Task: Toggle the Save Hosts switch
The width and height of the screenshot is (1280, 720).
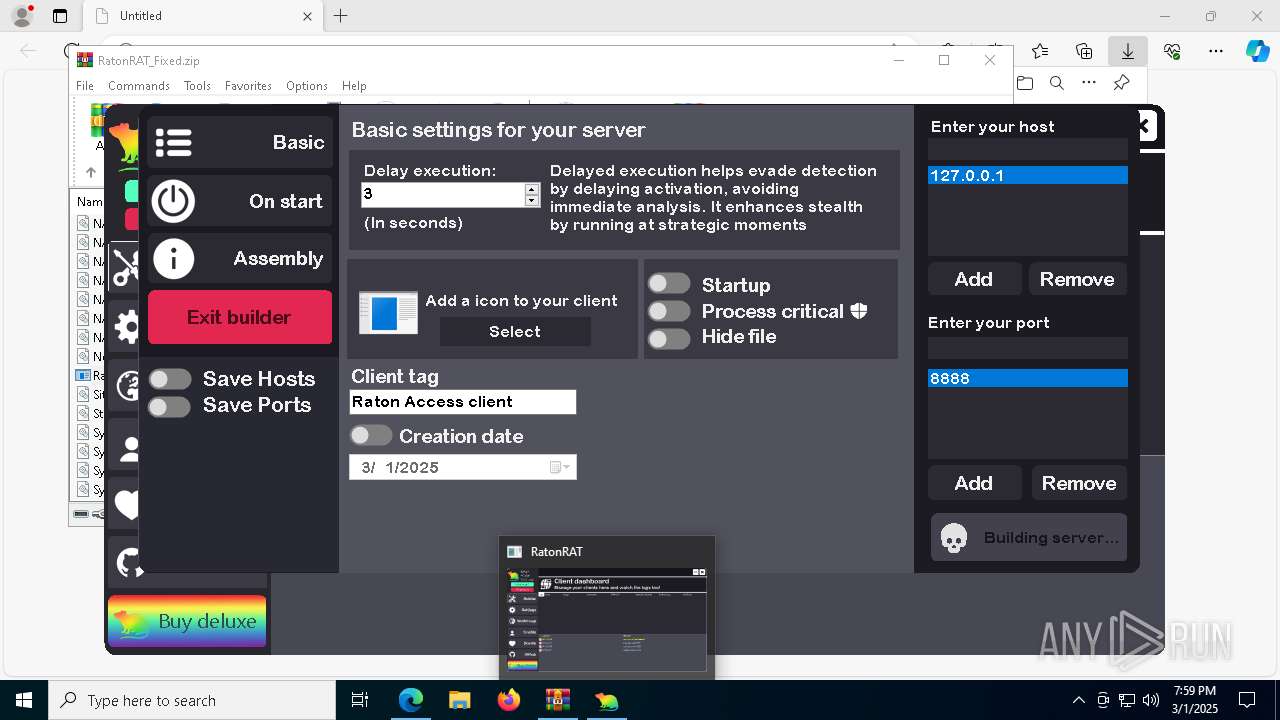Action: (170, 379)
